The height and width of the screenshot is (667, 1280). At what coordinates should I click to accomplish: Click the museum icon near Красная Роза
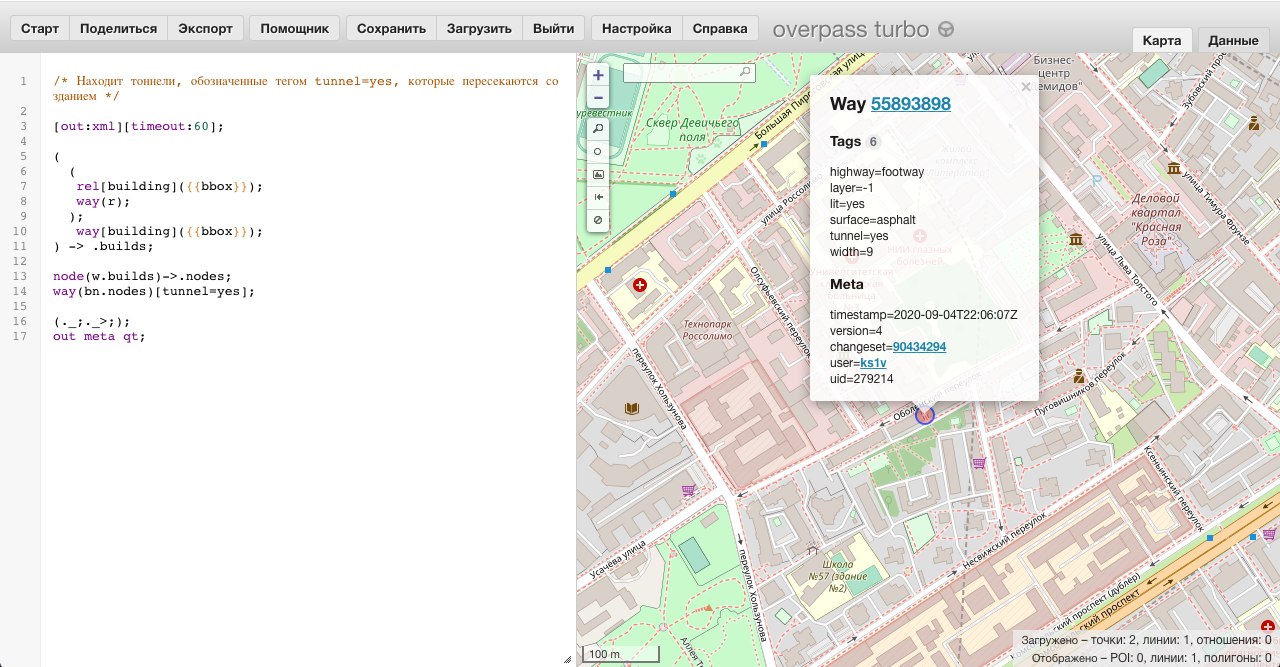[1173, 169]
